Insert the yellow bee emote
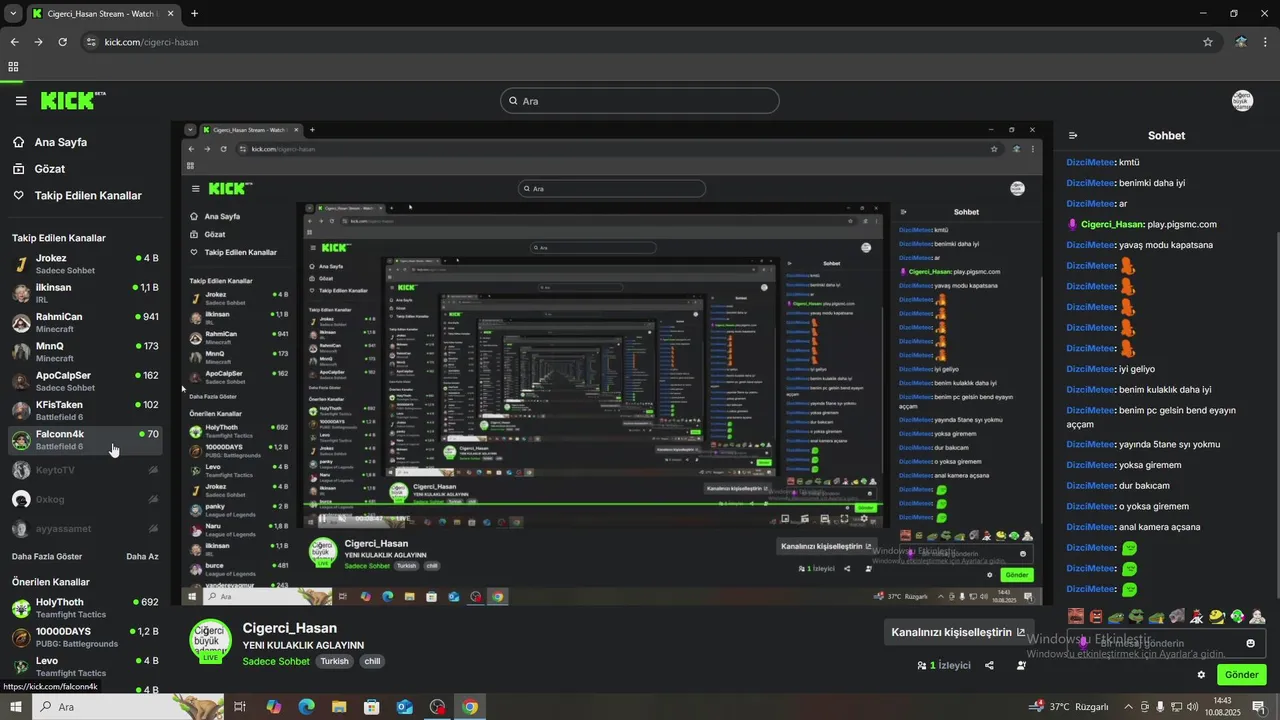1280x720 pixels. coord(1217,617)
